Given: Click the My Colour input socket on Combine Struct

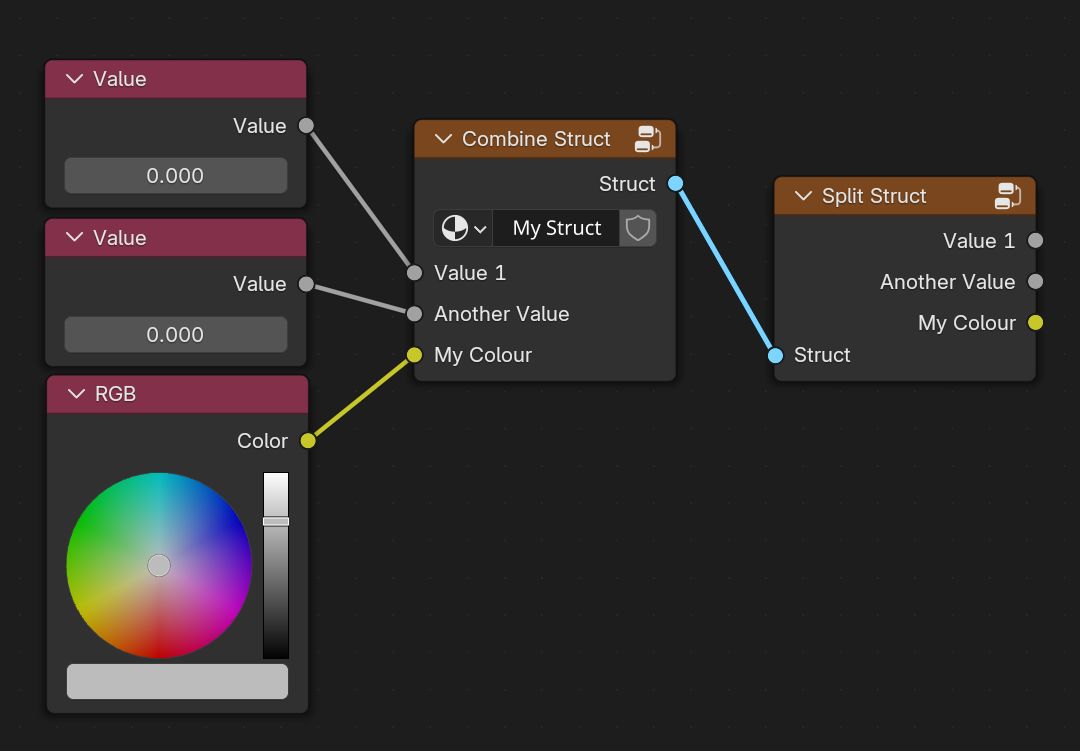Looking at the screenshot, I should [x=414, y=355].
